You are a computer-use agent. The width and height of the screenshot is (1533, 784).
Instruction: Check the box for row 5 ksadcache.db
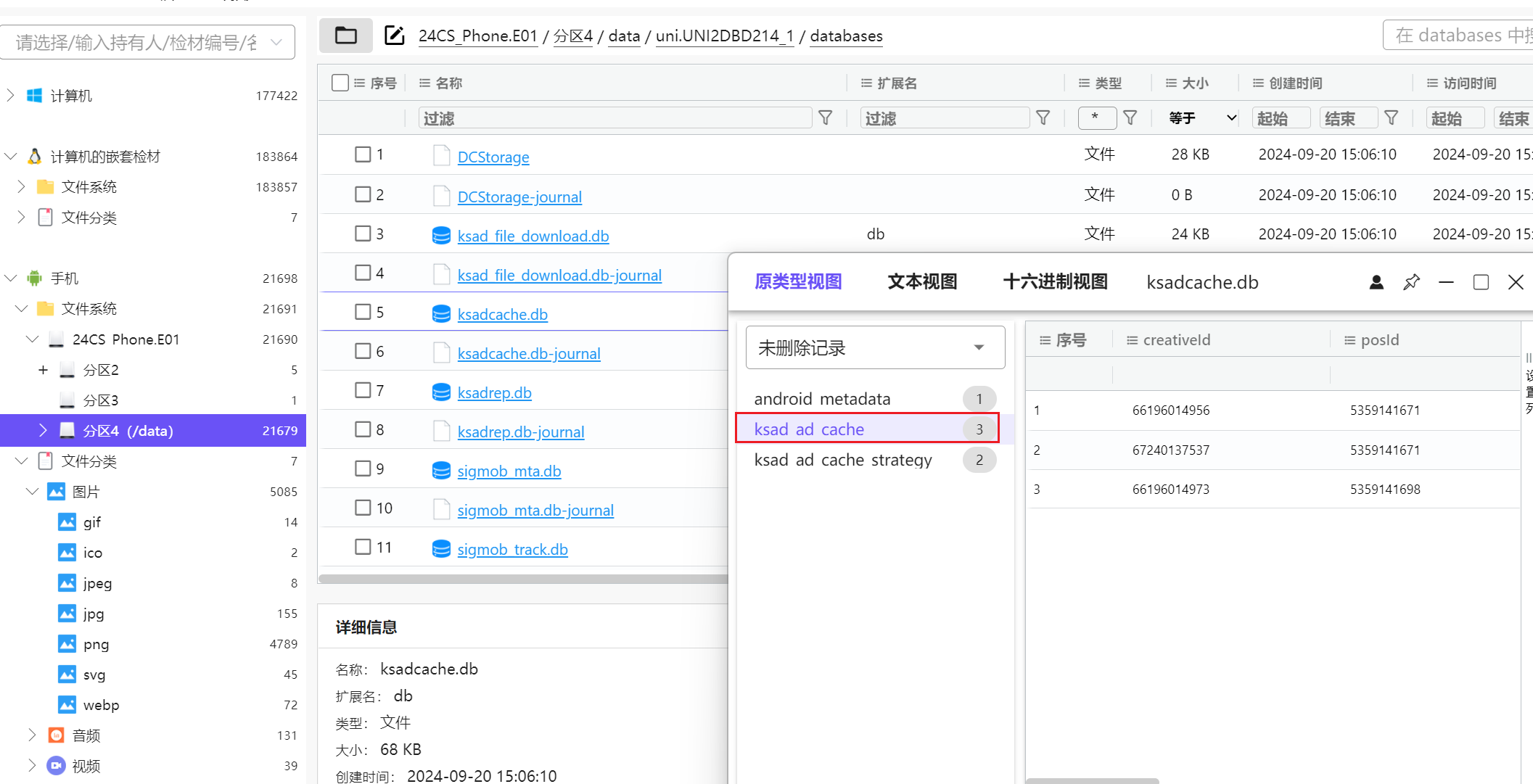(x=363, y=313)
